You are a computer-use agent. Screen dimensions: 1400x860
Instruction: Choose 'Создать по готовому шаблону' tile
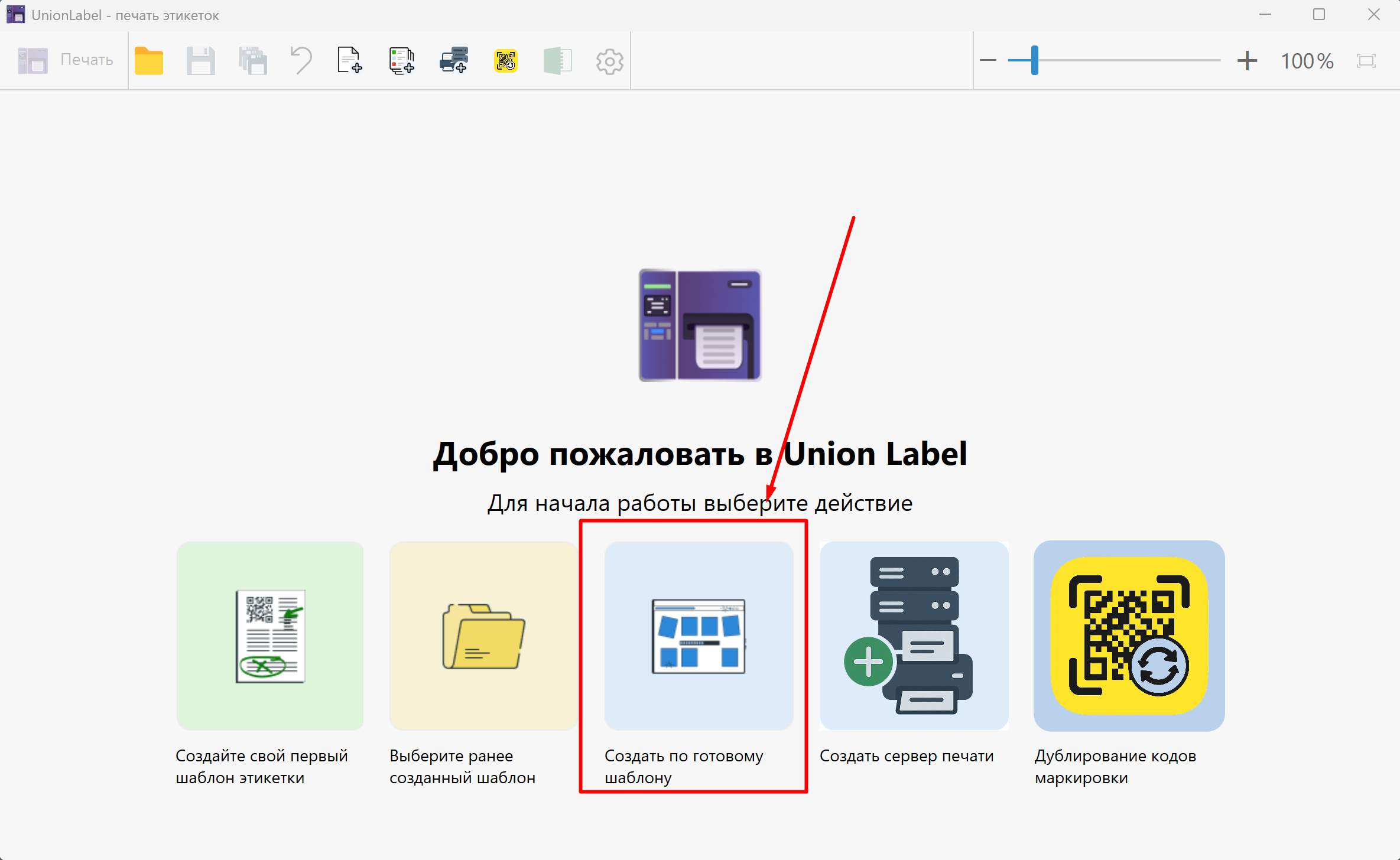pos(699,636)
